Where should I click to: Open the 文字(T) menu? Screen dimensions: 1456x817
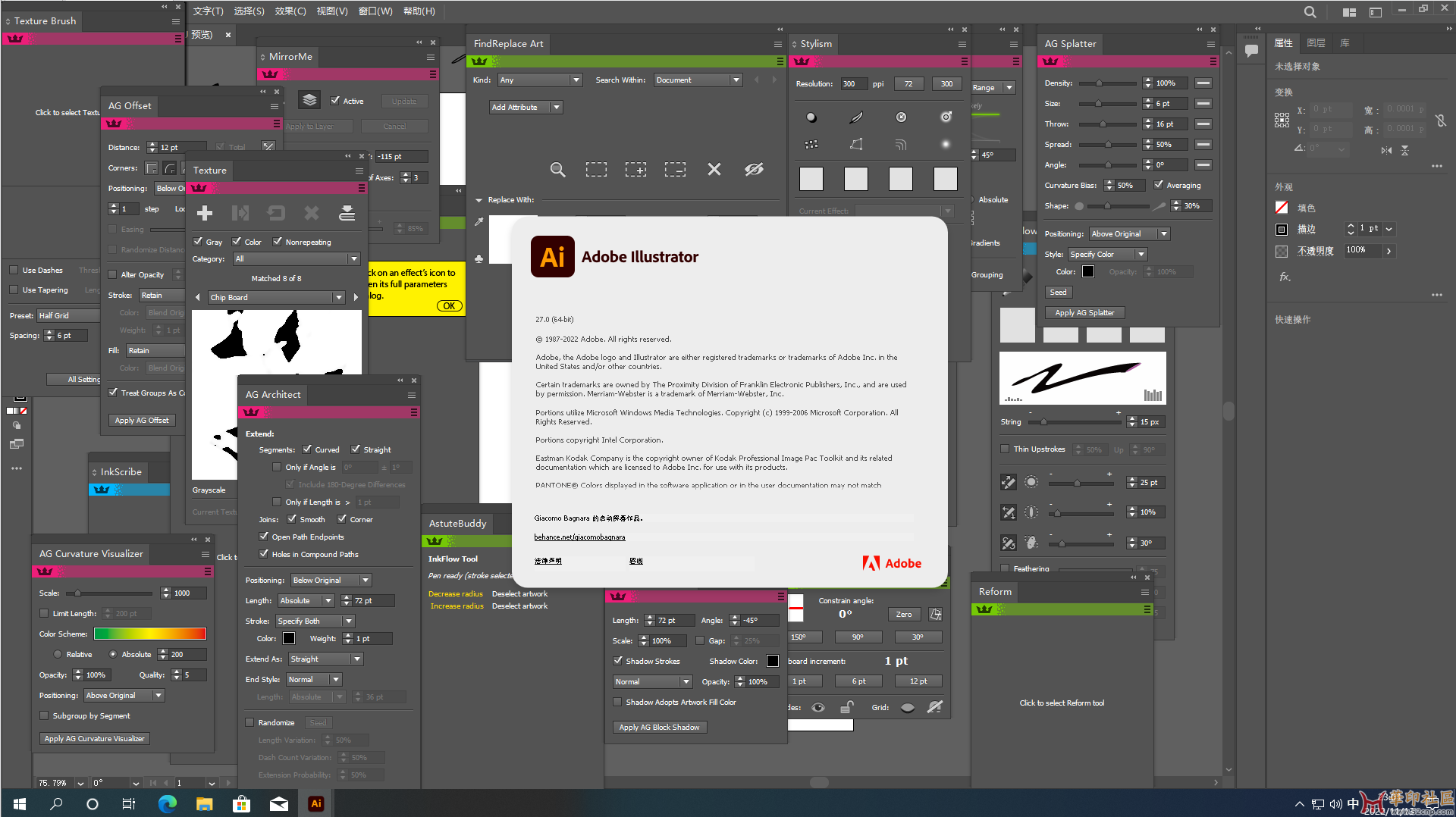[208, 11]
